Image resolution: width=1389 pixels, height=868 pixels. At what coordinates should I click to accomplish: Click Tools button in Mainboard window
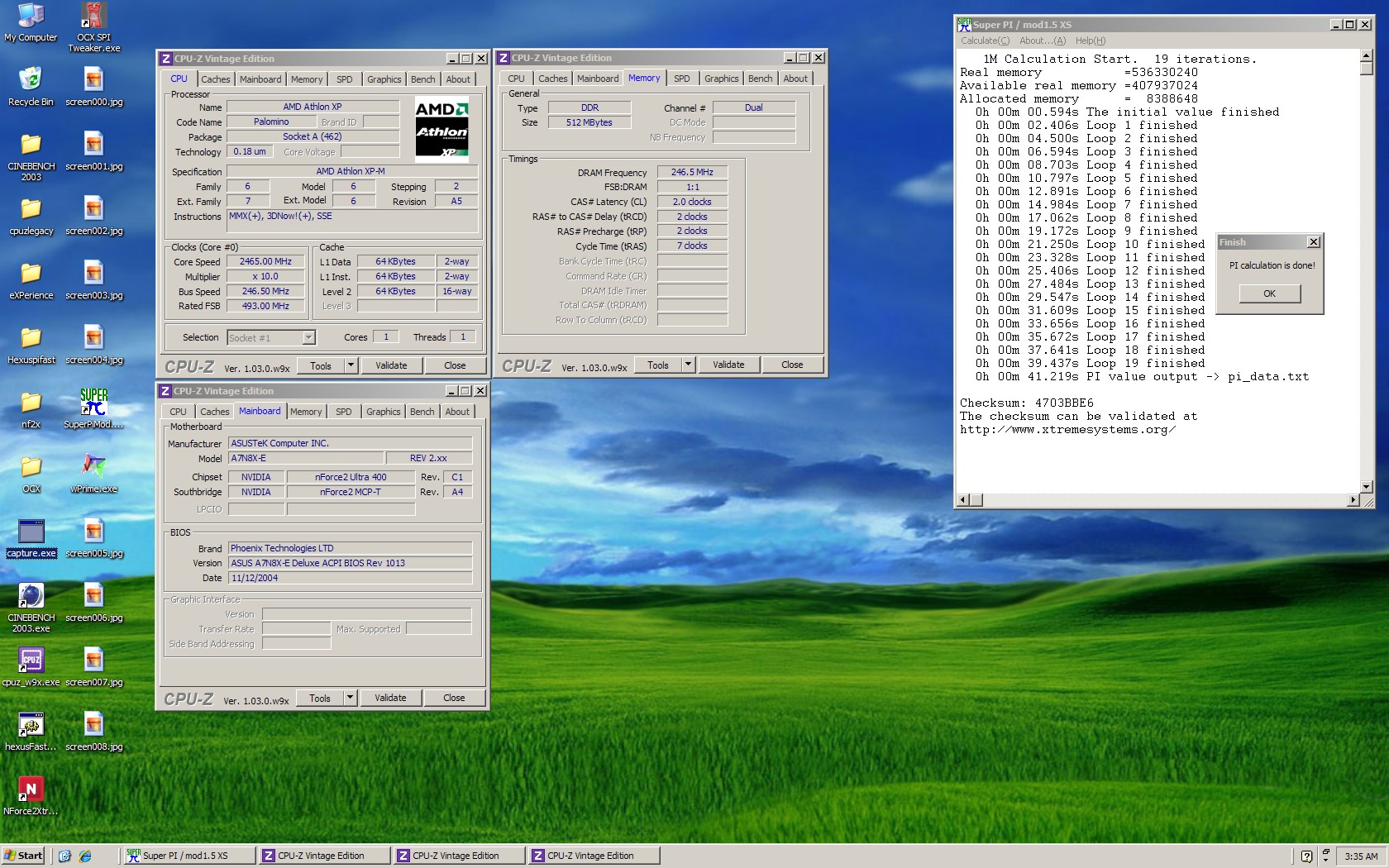(320, 698)
